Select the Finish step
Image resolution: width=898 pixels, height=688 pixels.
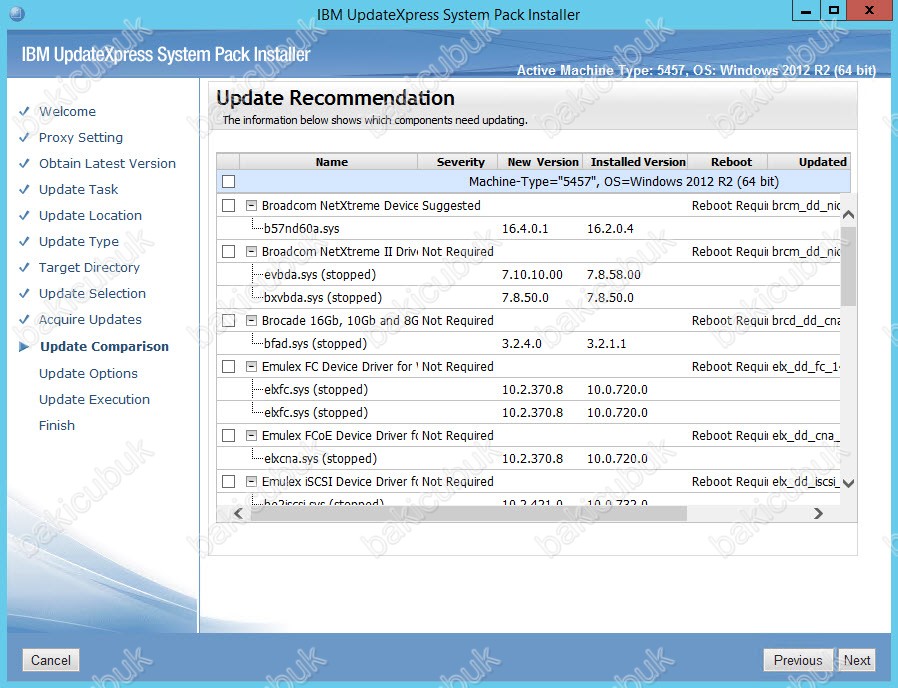point(57,425)
